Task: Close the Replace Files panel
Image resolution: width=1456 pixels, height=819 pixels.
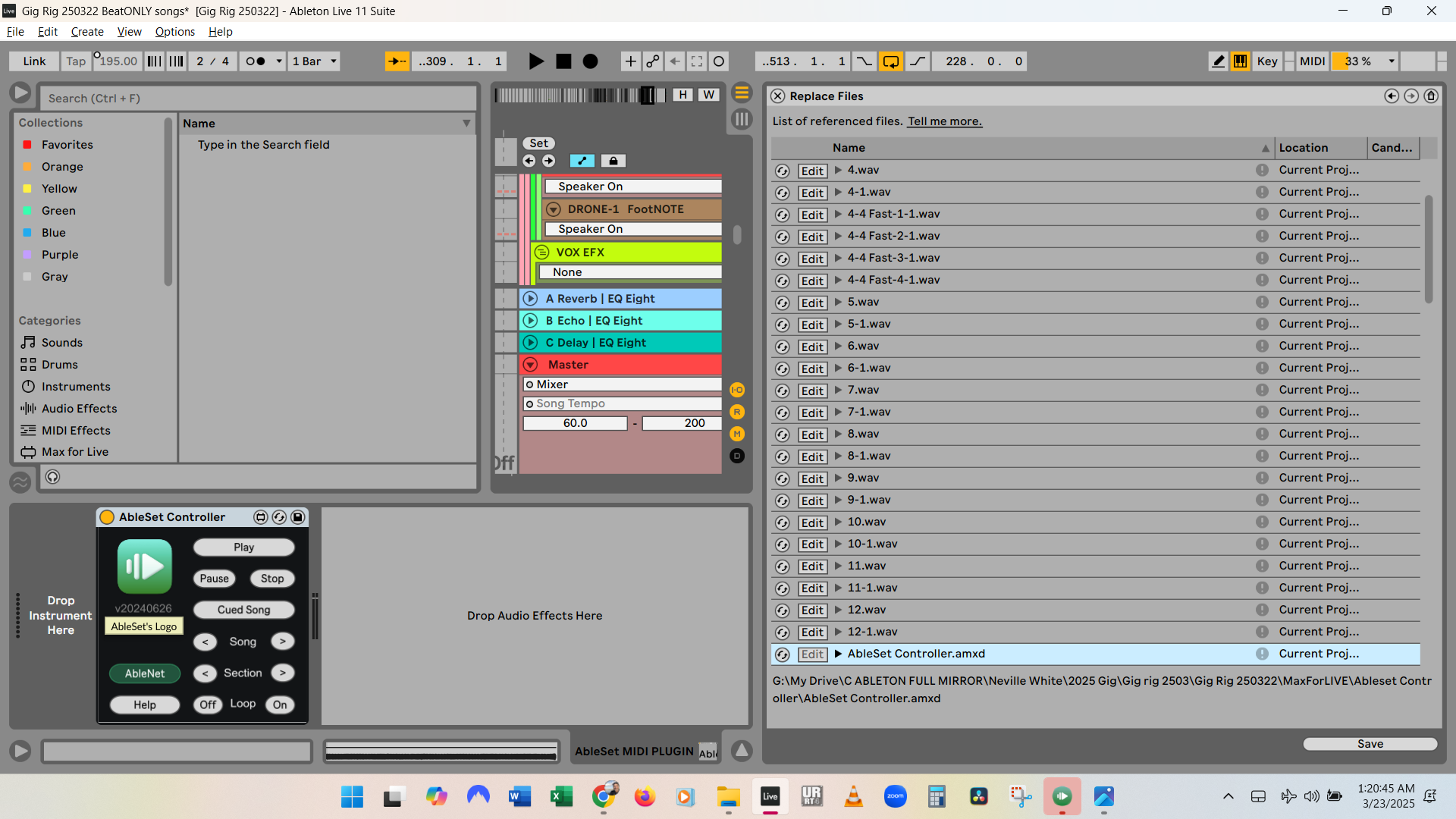Action: pyautogui.click(x=778, y=96)
